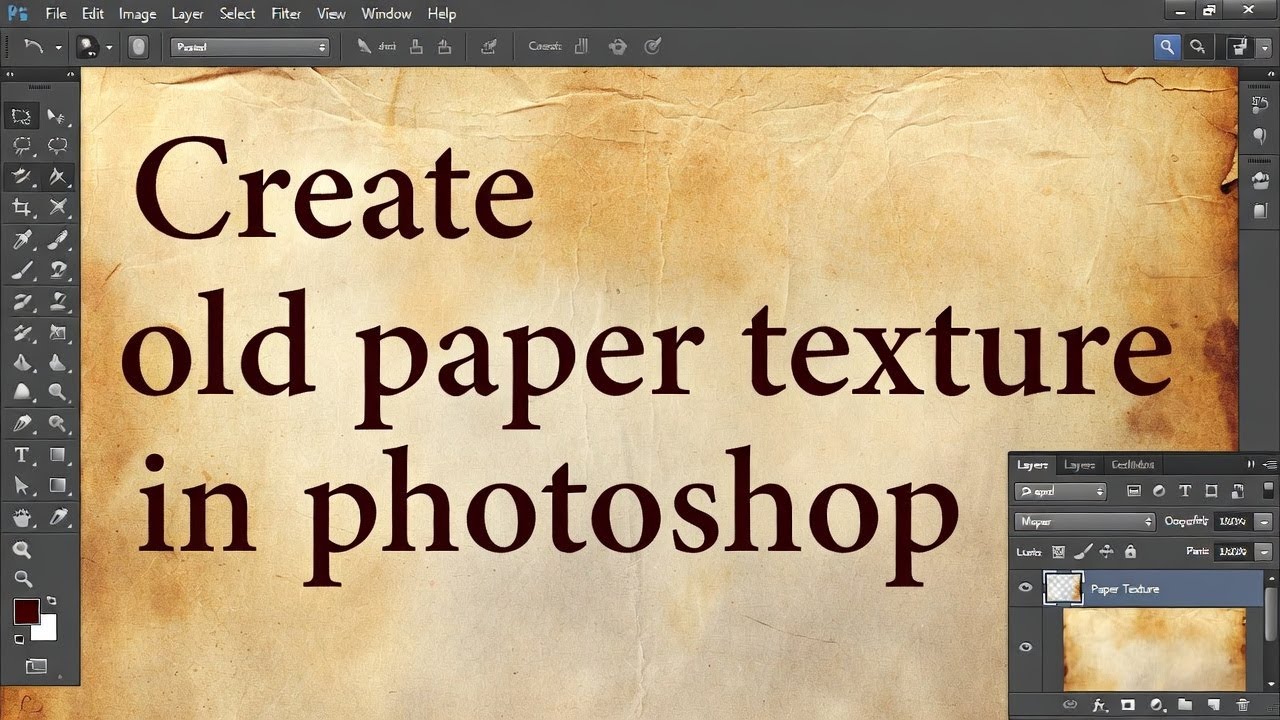Screen dimensions: 1280x720
Task: Open the Edit menu
Action: coord(93,14)
